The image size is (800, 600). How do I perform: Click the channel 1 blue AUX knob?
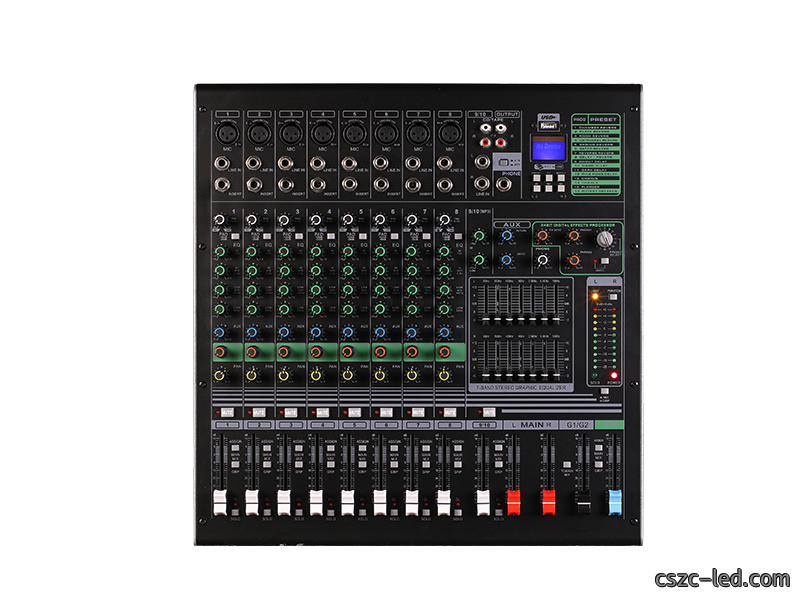(x=219, y=333)
